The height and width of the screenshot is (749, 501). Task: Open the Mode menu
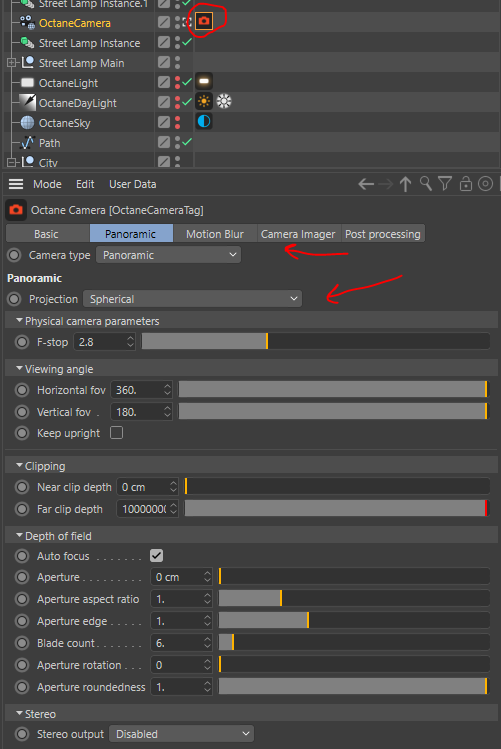(x=47, y=184)
